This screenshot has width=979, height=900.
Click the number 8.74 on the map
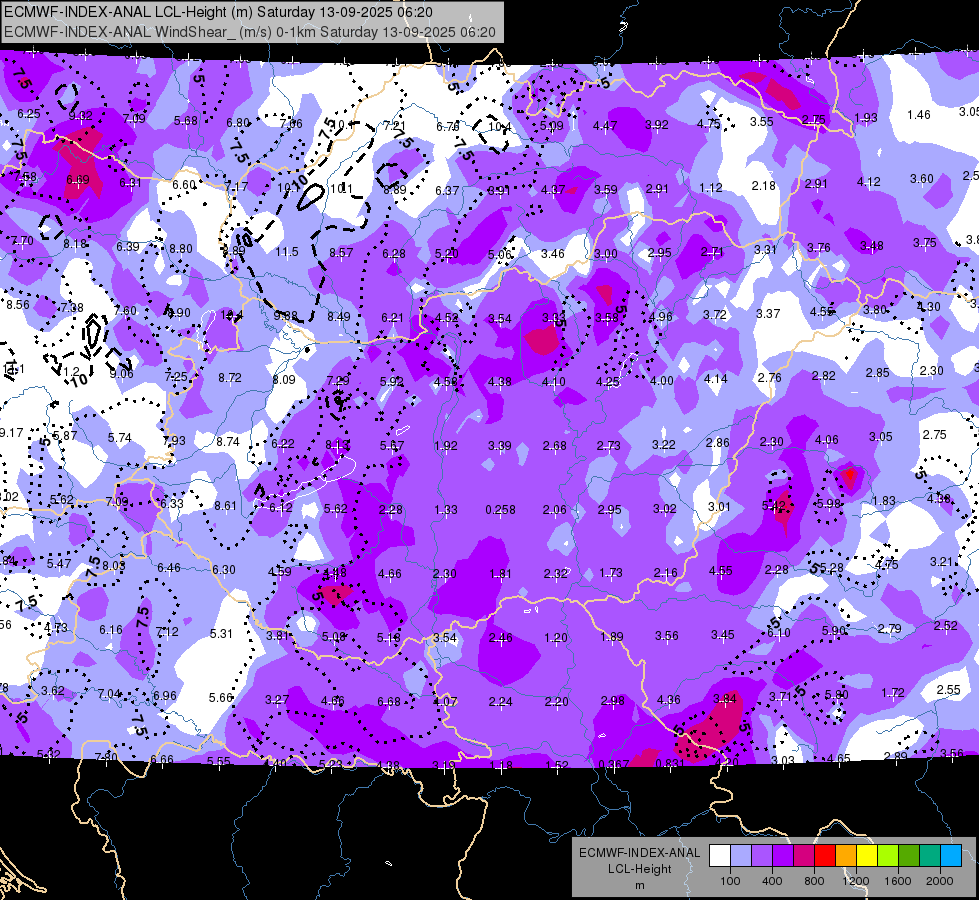tap(228, 441)
